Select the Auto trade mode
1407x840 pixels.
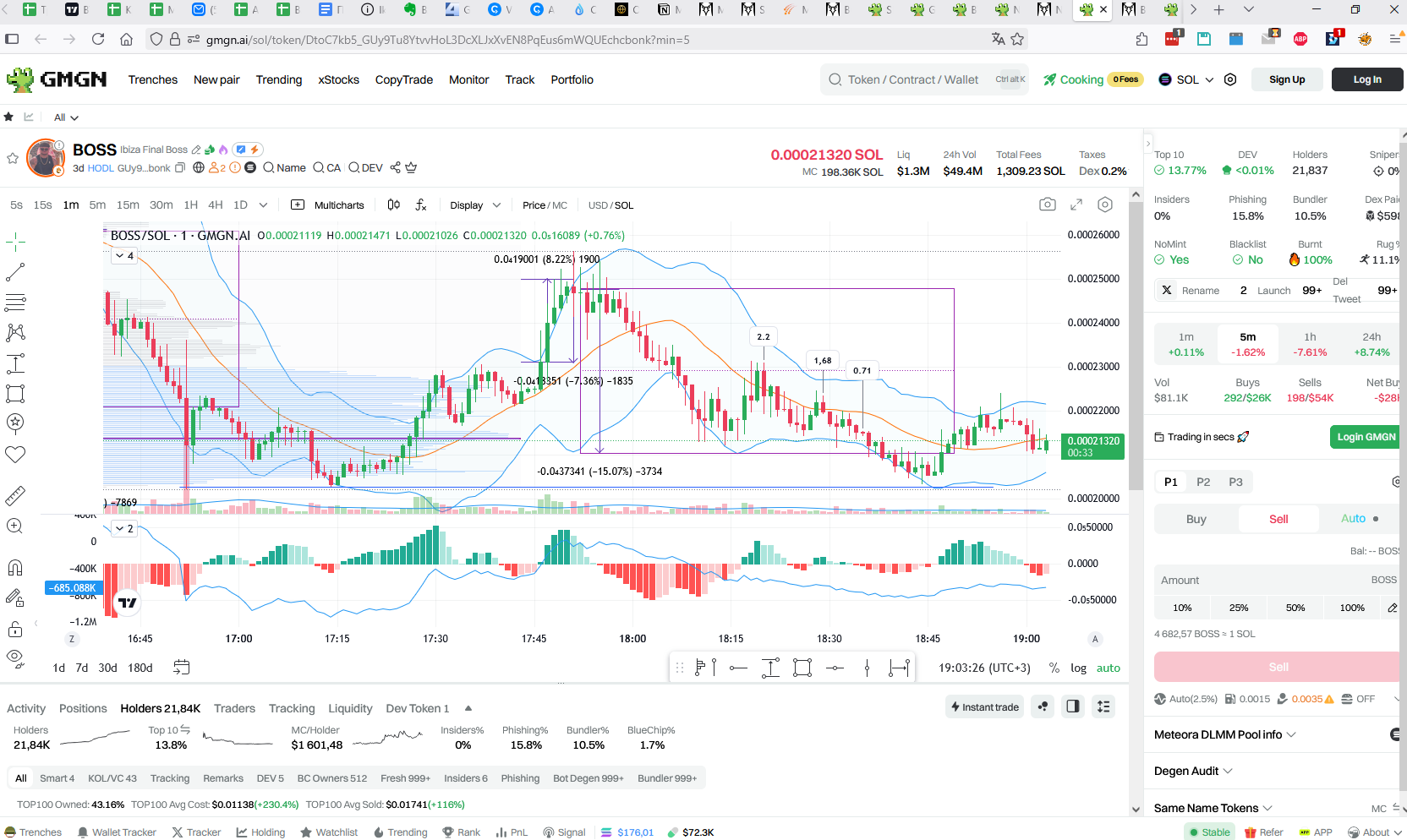1360,519
